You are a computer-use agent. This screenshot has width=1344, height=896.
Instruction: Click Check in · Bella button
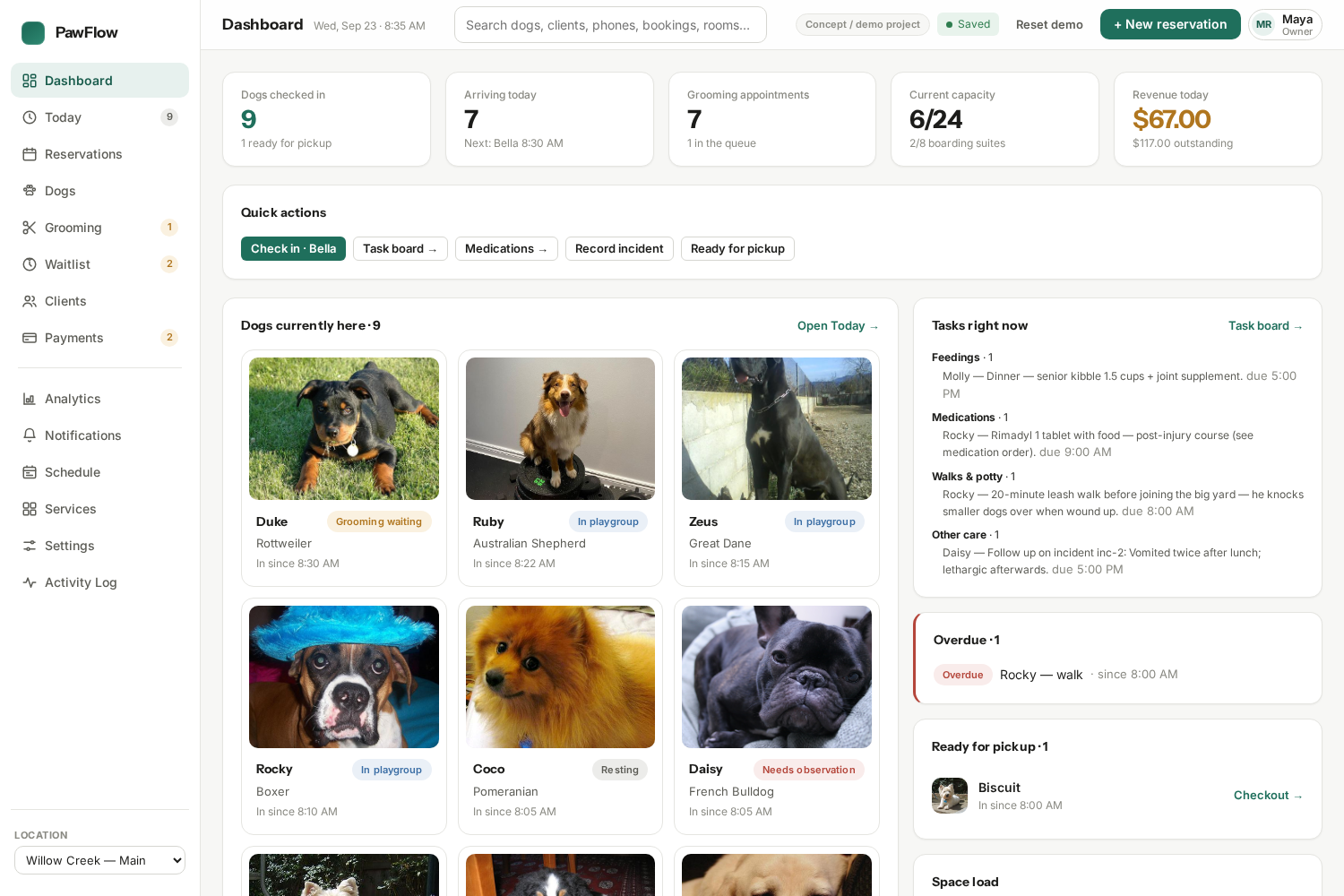click(293, 249)
